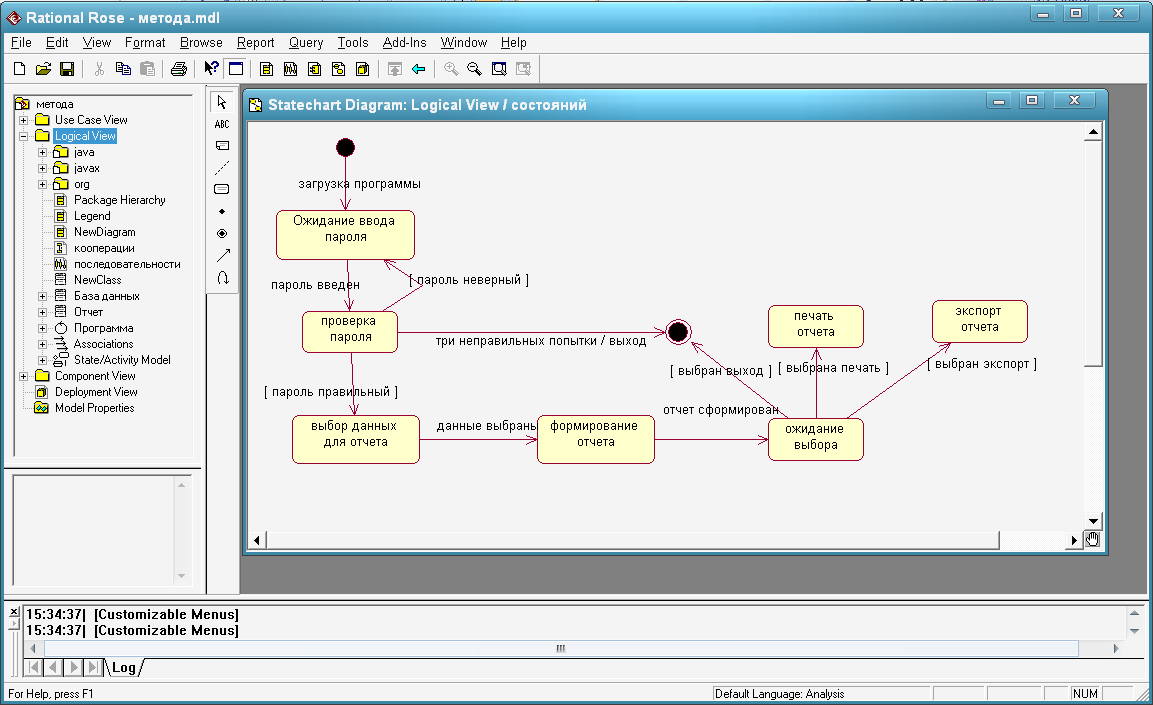This screenshot has width=1153, height=705.
Task: Click log pane horizontal scrollbar thumb
Action: [x=561, y=648]
